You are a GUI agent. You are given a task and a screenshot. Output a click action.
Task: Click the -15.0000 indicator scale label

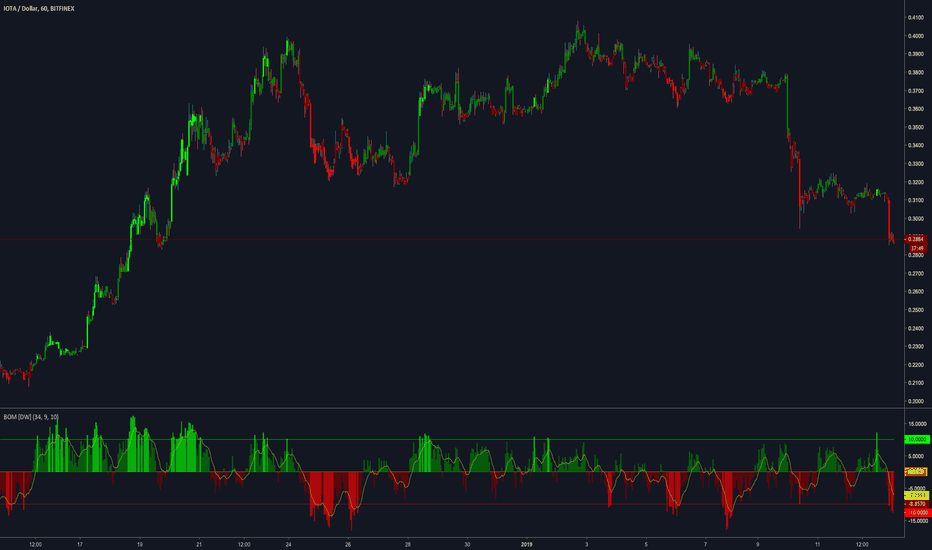(917, 521)
